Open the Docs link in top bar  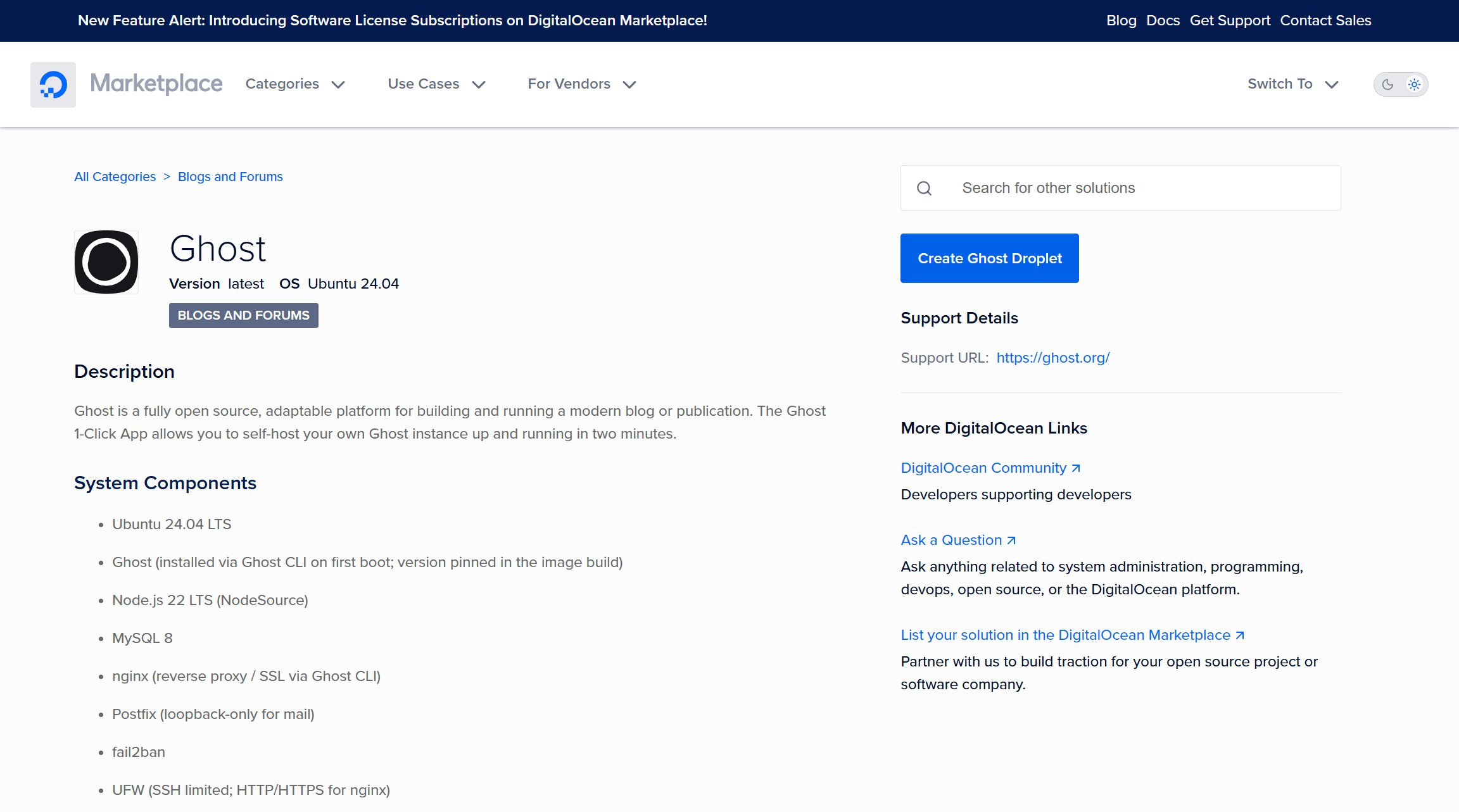click(x=1163, y=21)
